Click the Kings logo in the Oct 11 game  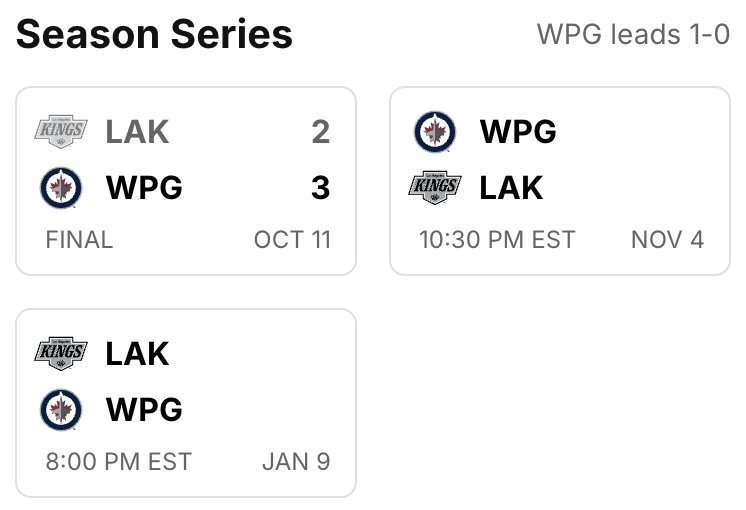tap(61, 131)
